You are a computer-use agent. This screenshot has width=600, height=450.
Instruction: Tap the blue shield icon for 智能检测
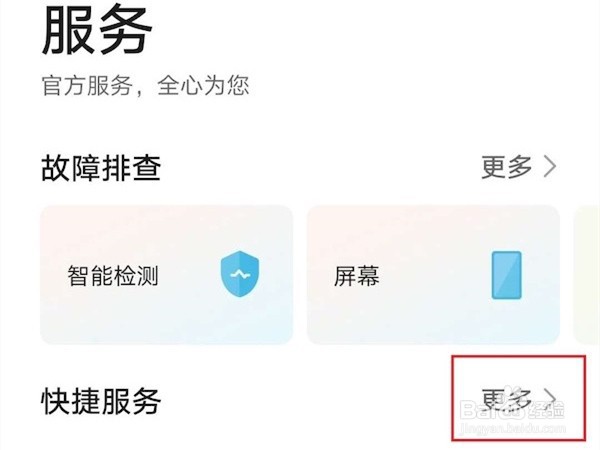(240, 274)
